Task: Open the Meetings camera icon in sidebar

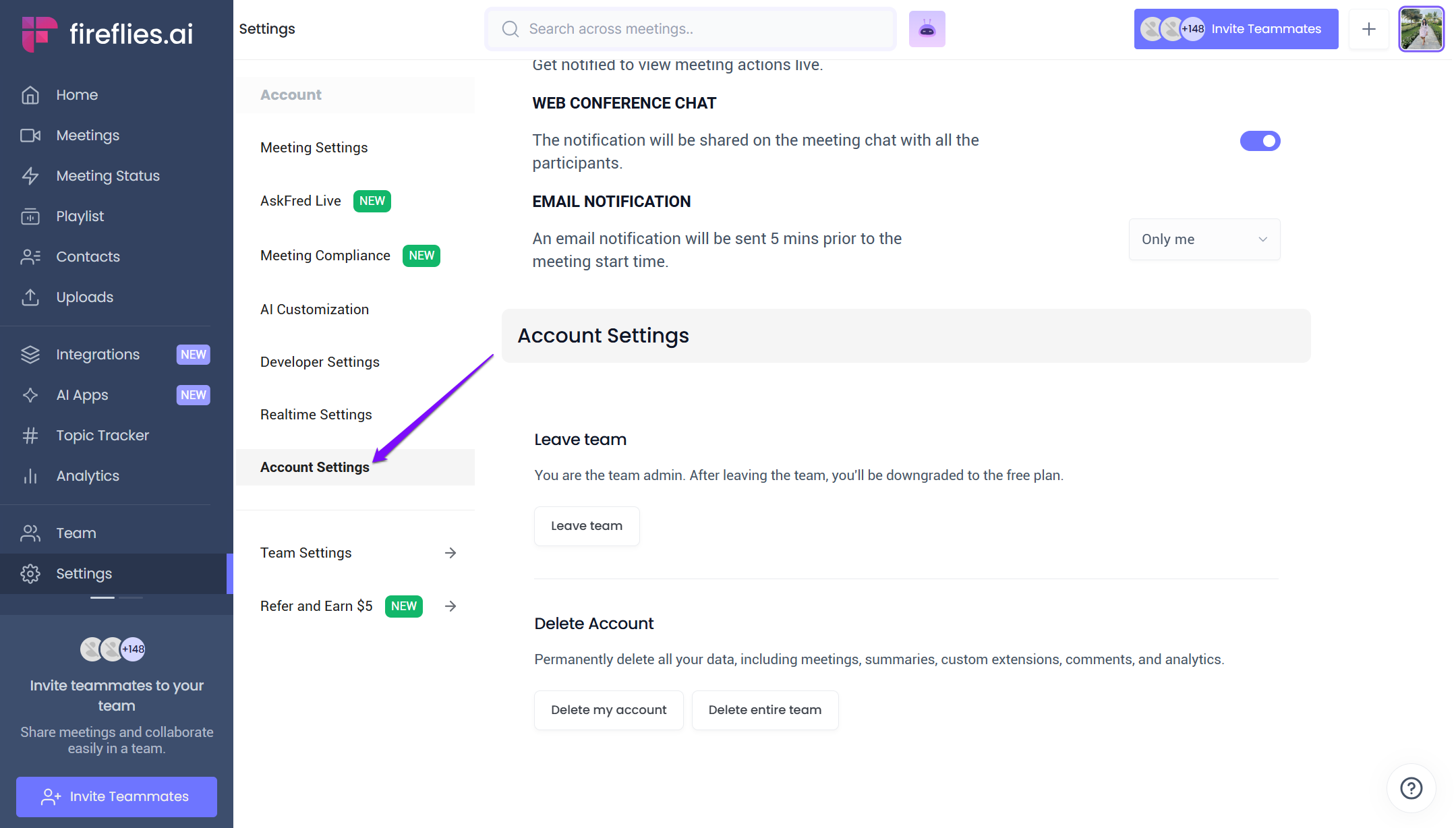Action: 30,136
